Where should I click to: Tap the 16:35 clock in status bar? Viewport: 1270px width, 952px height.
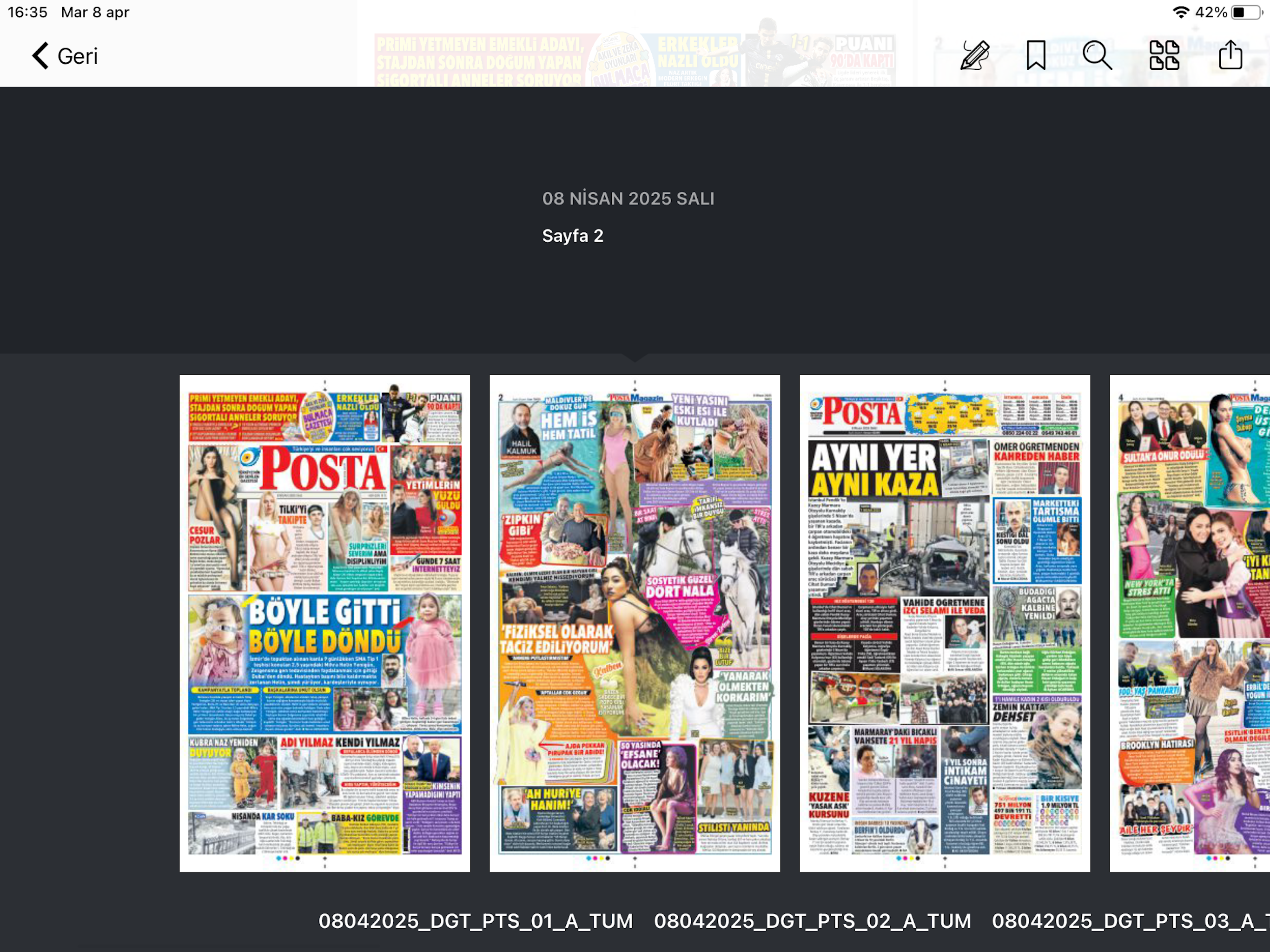click(x=27, y=12)
